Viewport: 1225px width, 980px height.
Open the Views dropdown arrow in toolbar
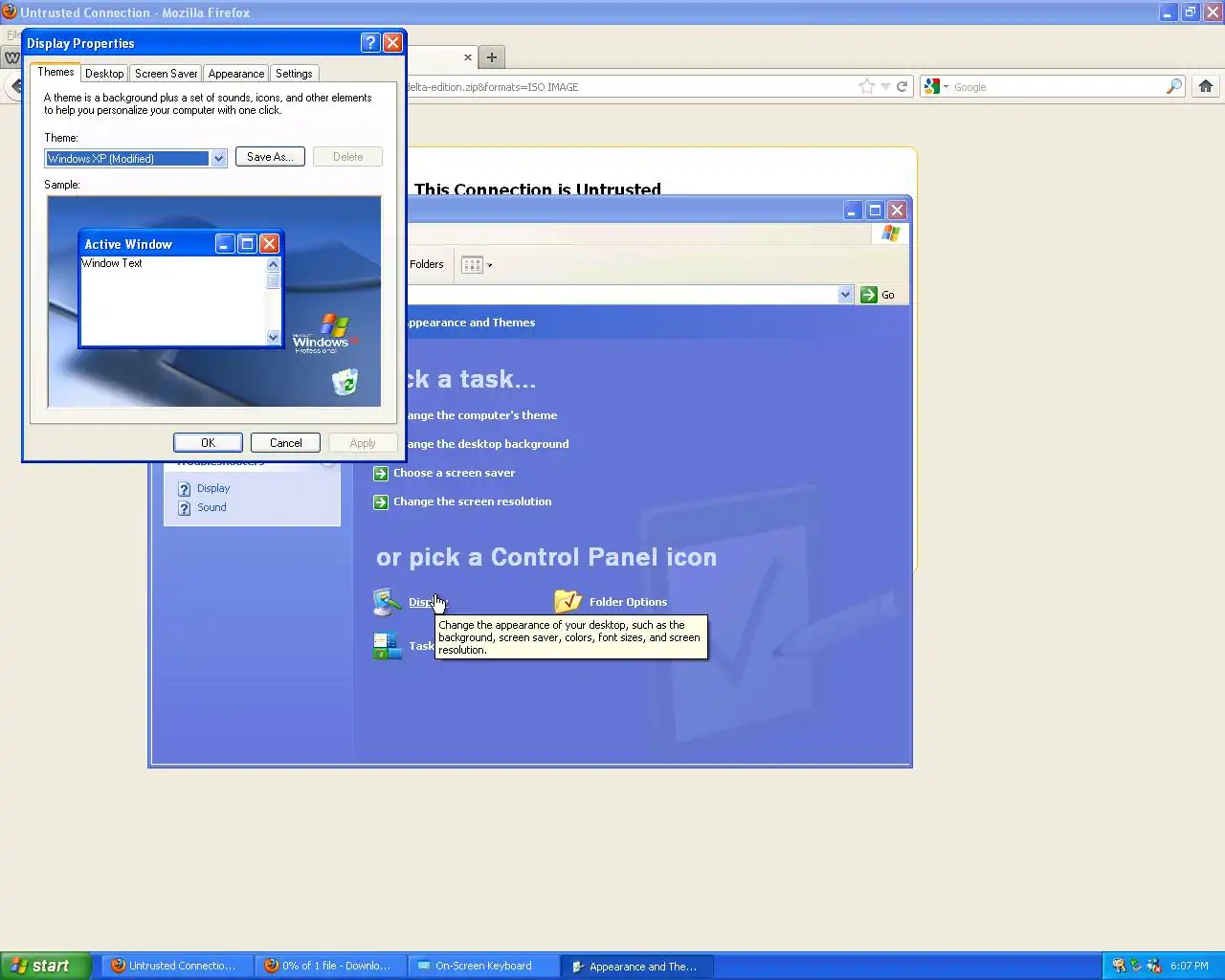click(x=490, y=265)
